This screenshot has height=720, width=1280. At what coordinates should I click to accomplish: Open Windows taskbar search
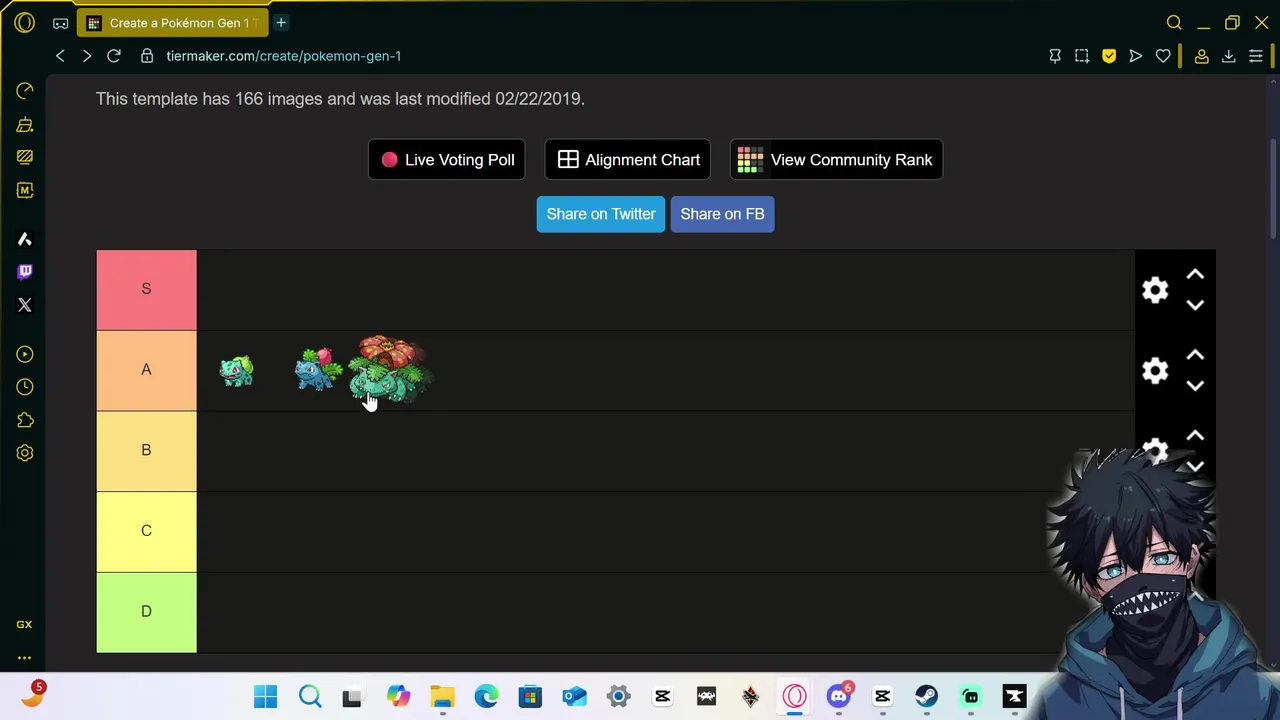309,697
